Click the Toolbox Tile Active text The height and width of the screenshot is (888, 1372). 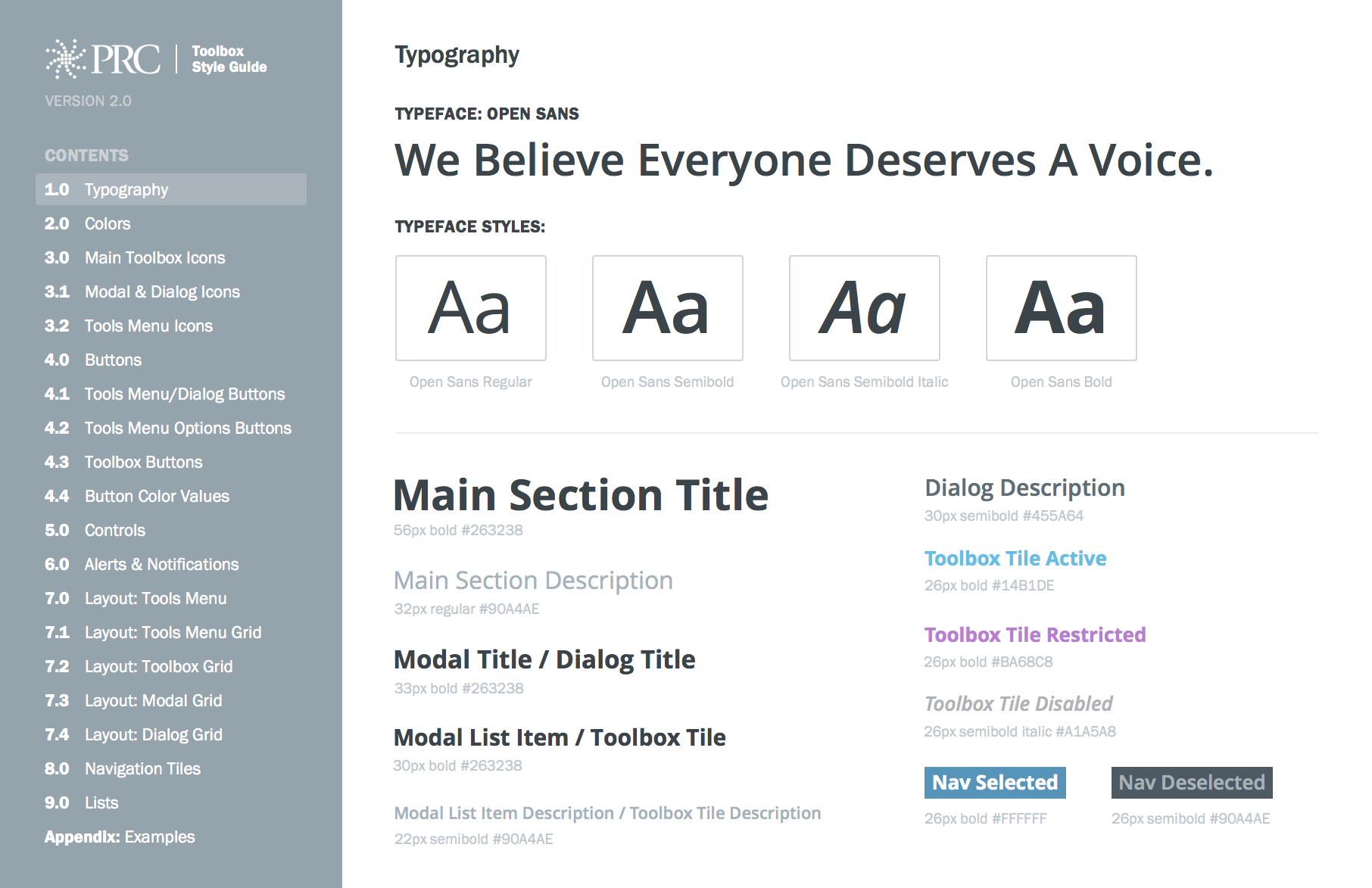pyautogui.click(x=1015, y=559)
